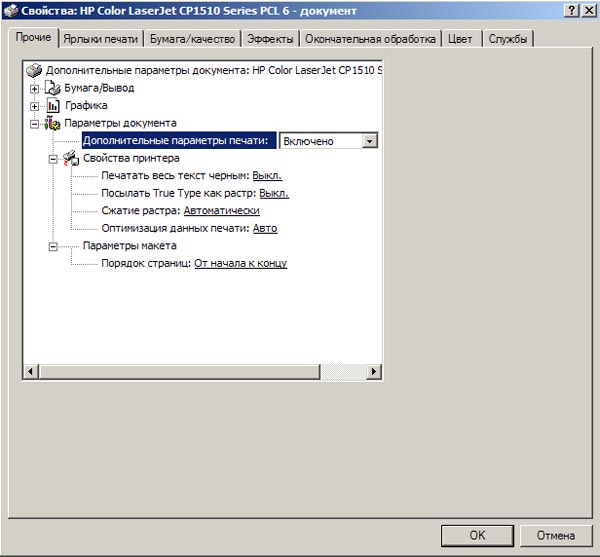Click the Отмена button

pyautogui.click(x=556, y=535)
